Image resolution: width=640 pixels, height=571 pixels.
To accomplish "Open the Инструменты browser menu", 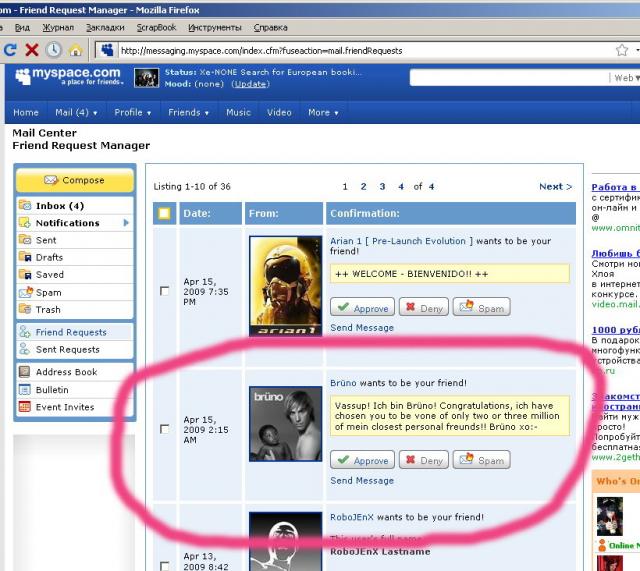I will (x=215, y=27).
